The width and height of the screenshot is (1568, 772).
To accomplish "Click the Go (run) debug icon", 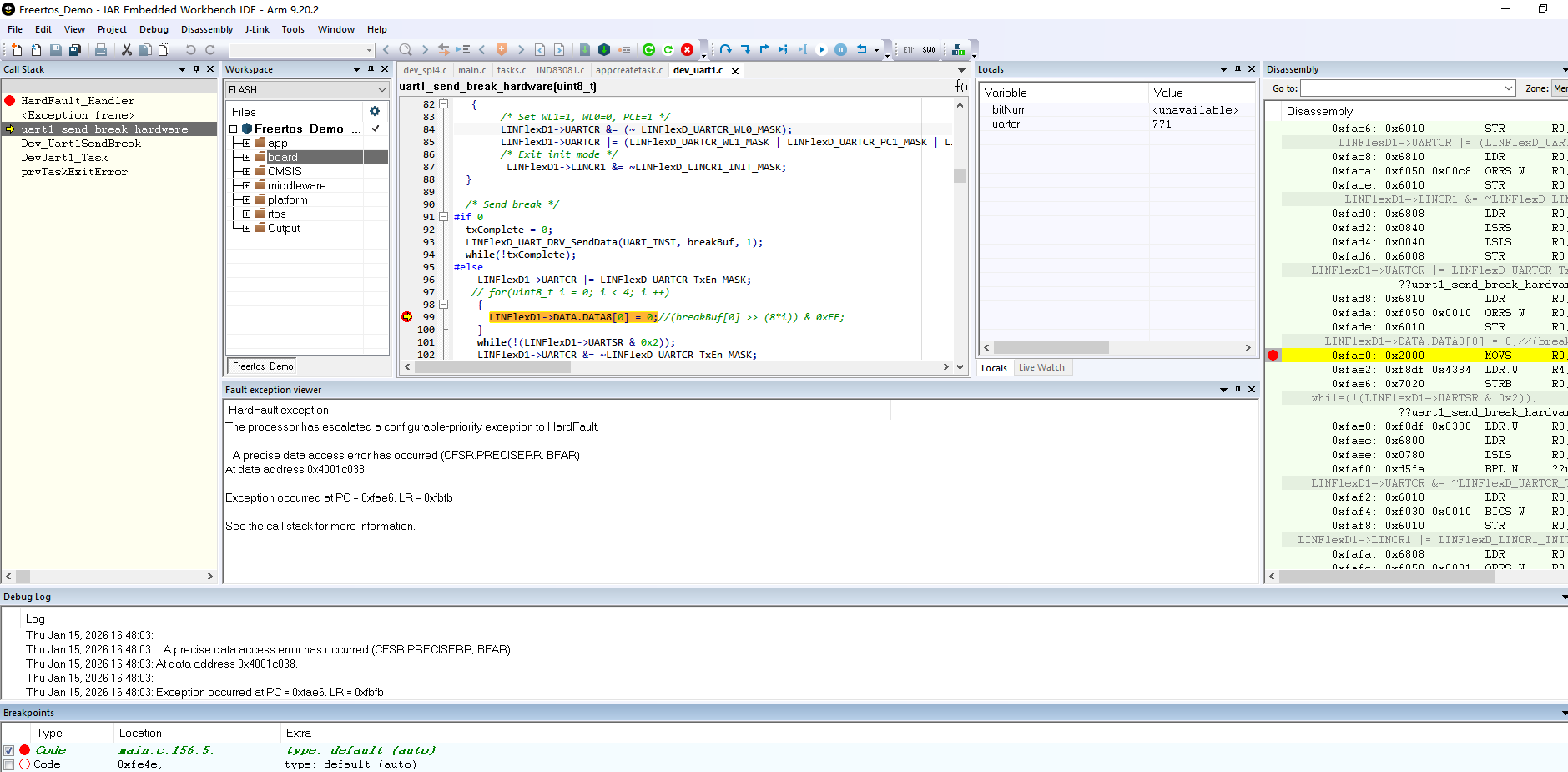I will click(x=821, y=50).
